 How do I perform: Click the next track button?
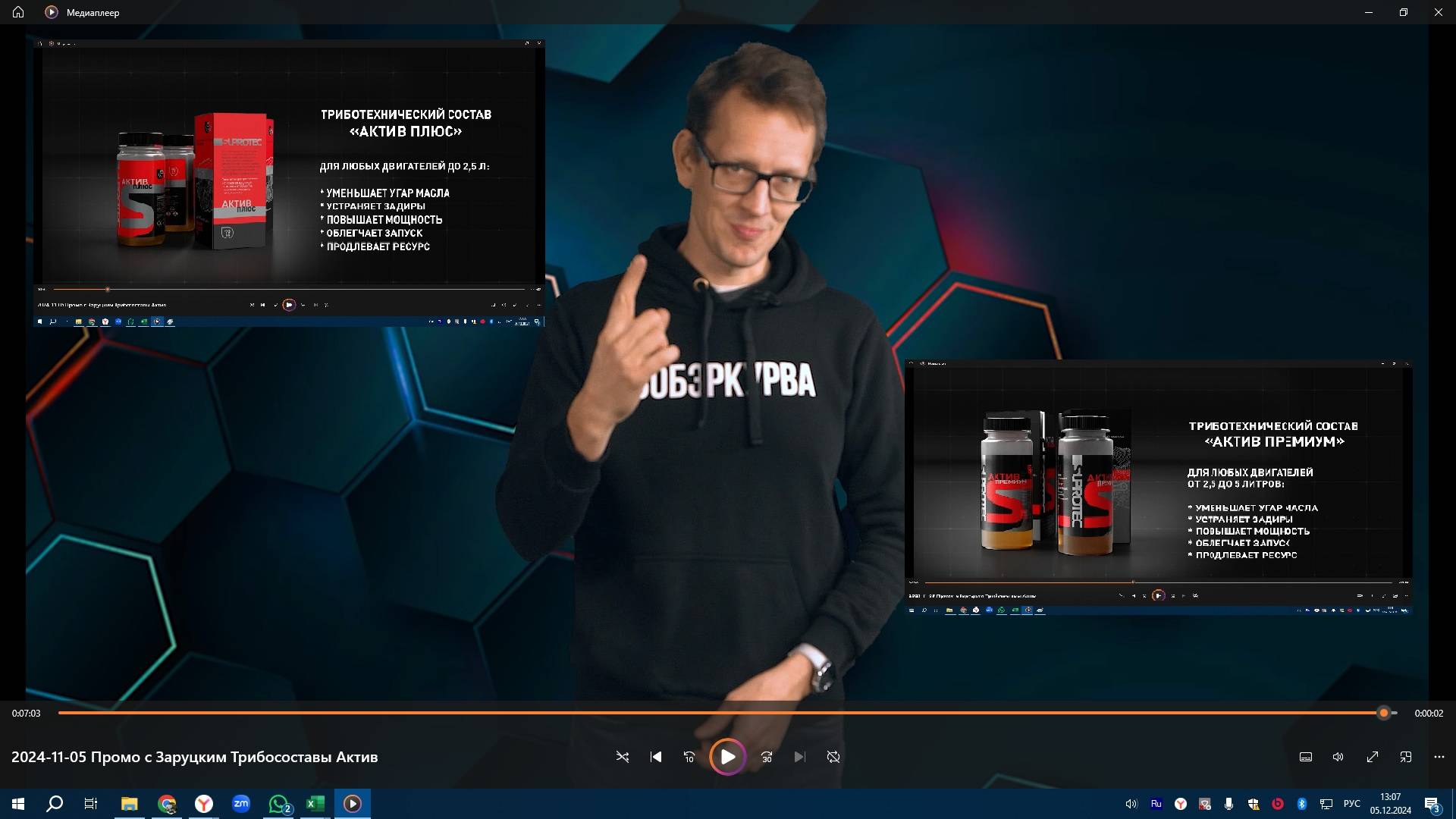799,757
